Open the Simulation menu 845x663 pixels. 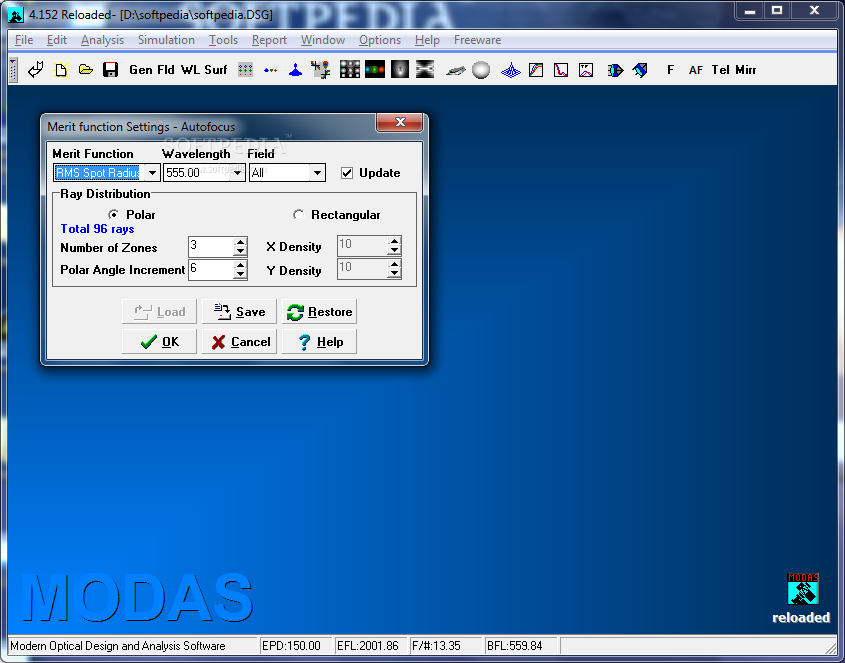[166, 40]
